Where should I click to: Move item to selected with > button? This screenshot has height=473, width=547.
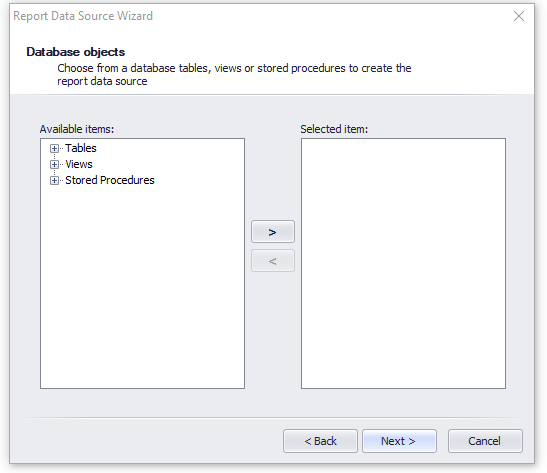click(x=273, y=232)
